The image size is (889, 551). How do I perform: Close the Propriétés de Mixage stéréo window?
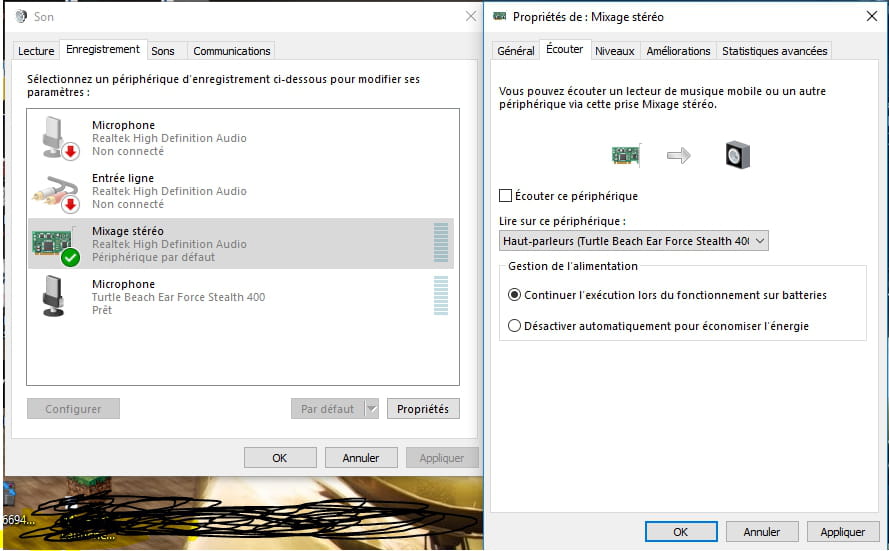pos(872,16)
